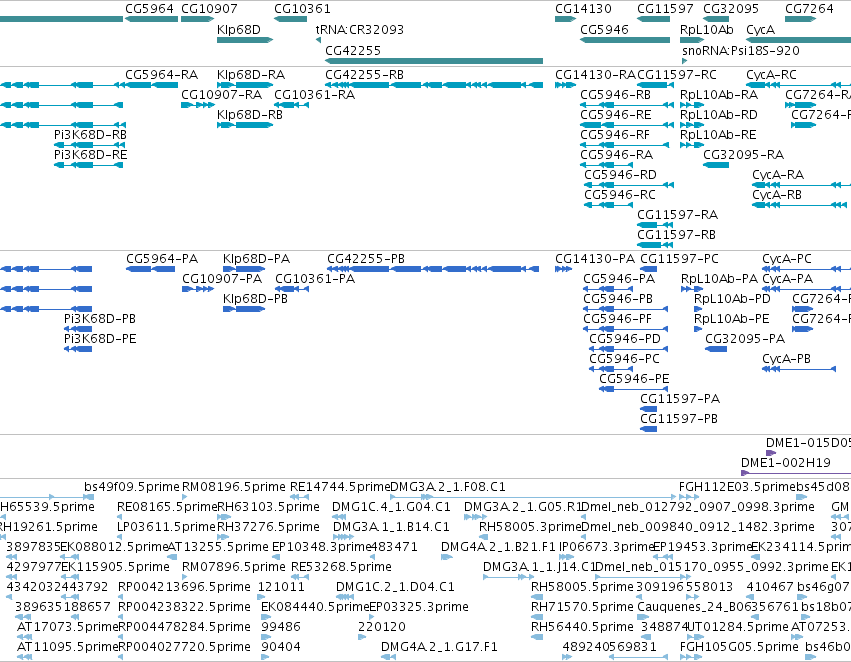Click the CG11597-PA protein label

coord(680,398)
